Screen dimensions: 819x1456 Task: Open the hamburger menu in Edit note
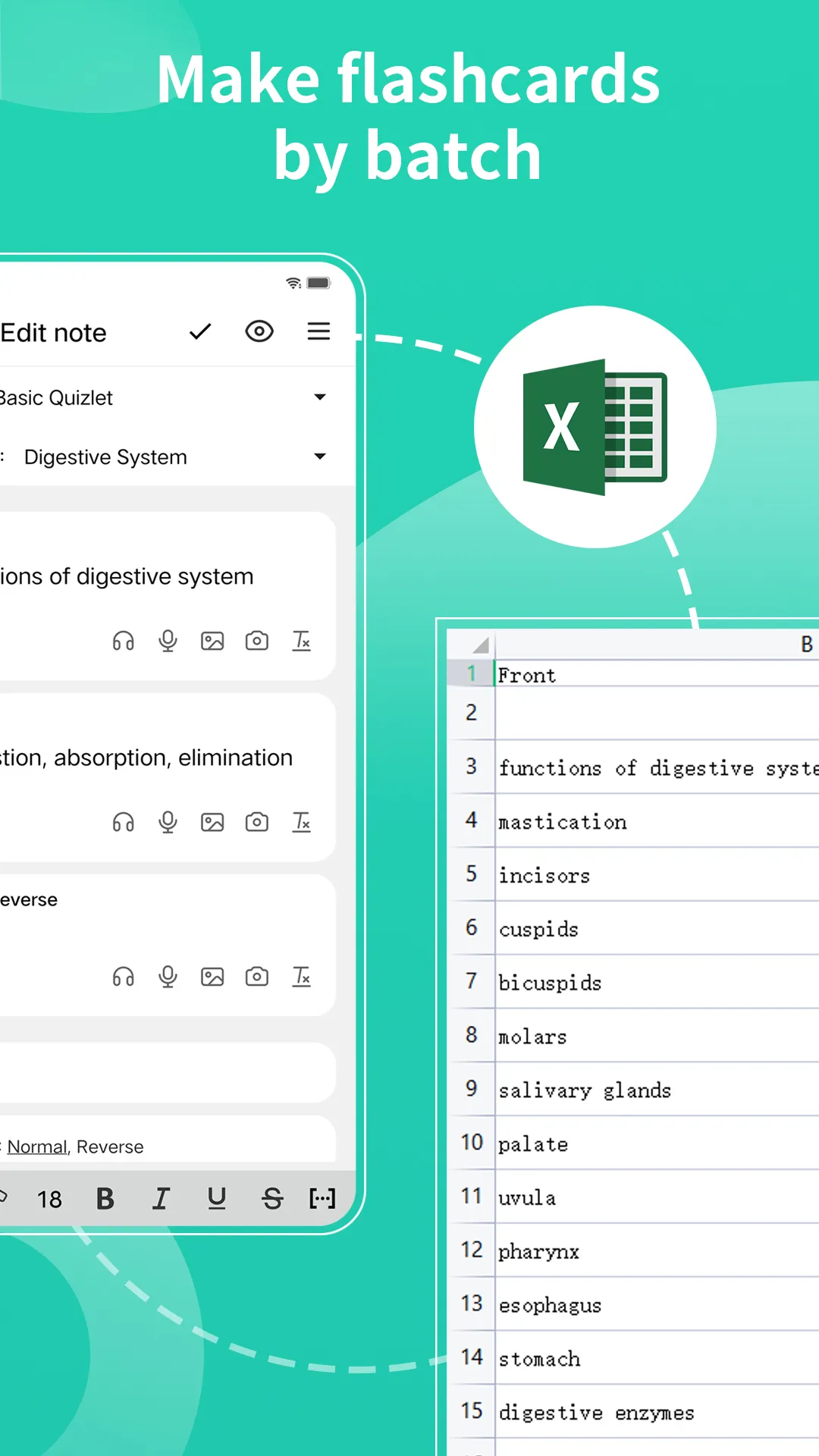pos(318,331)
